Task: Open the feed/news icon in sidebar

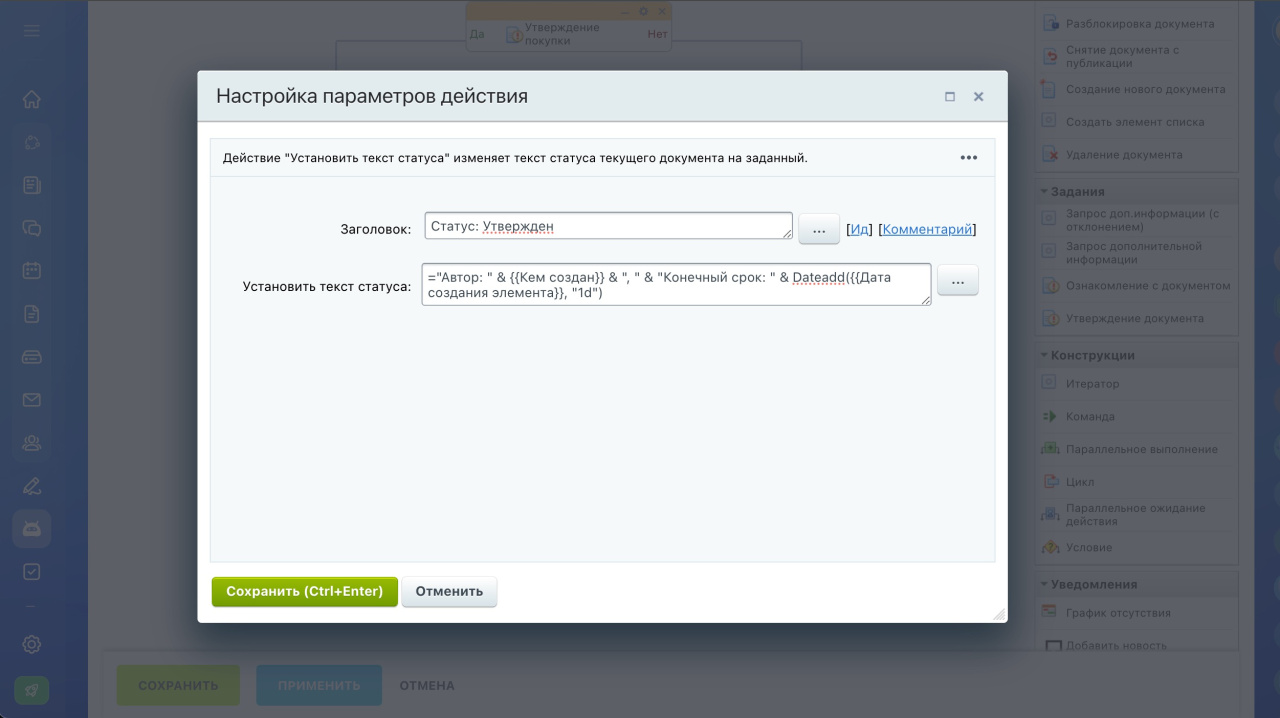Action: pos(32,185)
